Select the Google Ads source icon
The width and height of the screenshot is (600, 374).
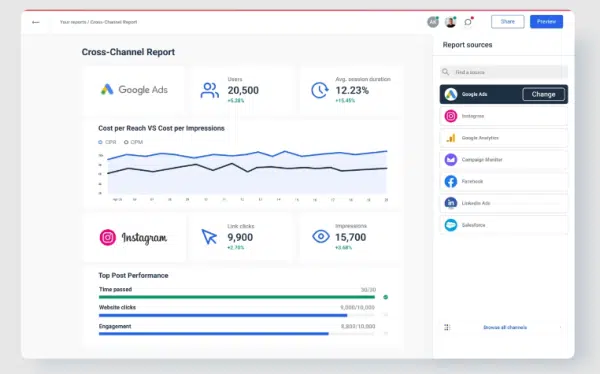pyautogui.click(x=451, y=94)
